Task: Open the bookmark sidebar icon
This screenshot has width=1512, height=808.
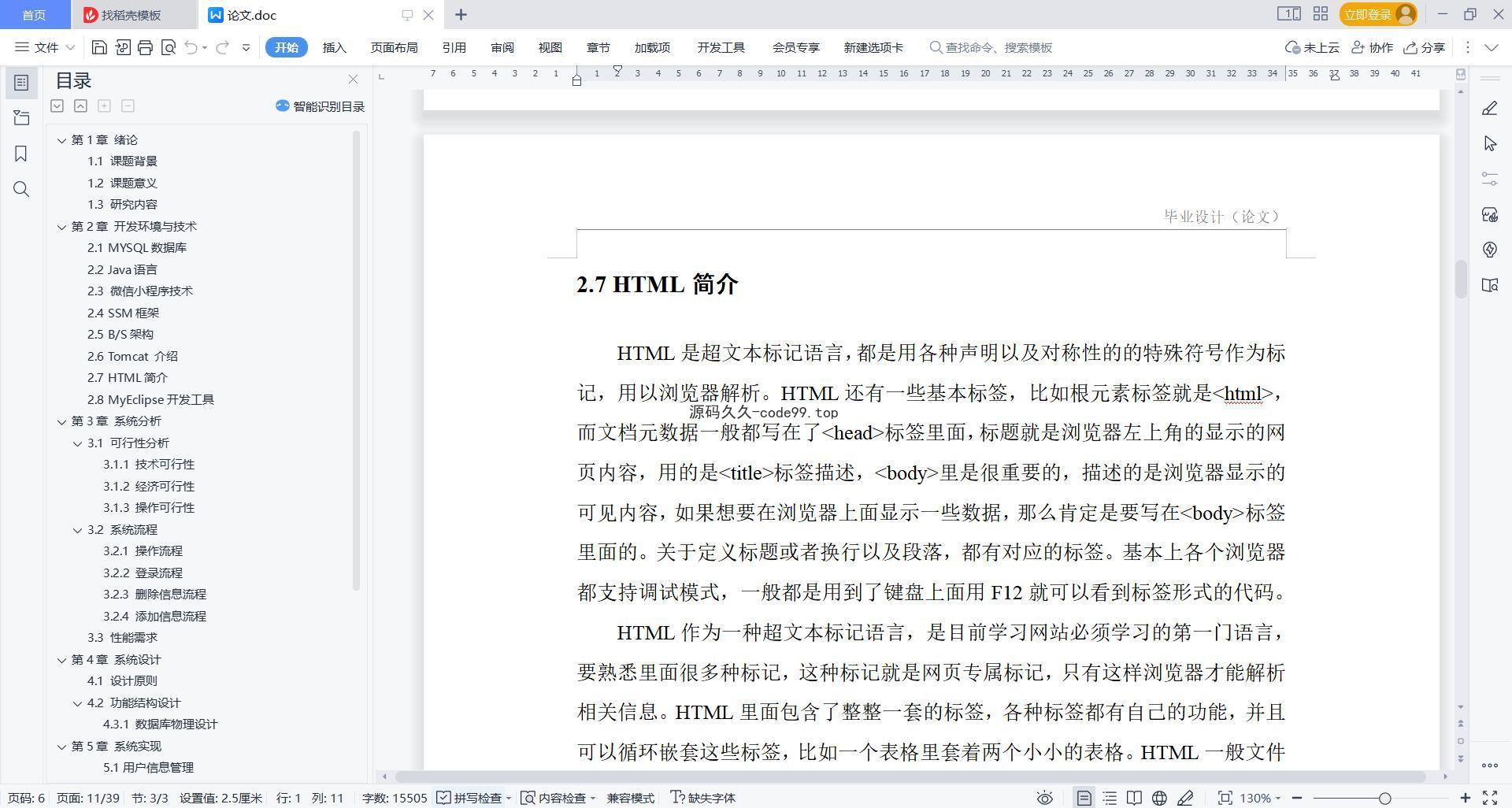Action: tap(21, 154)
